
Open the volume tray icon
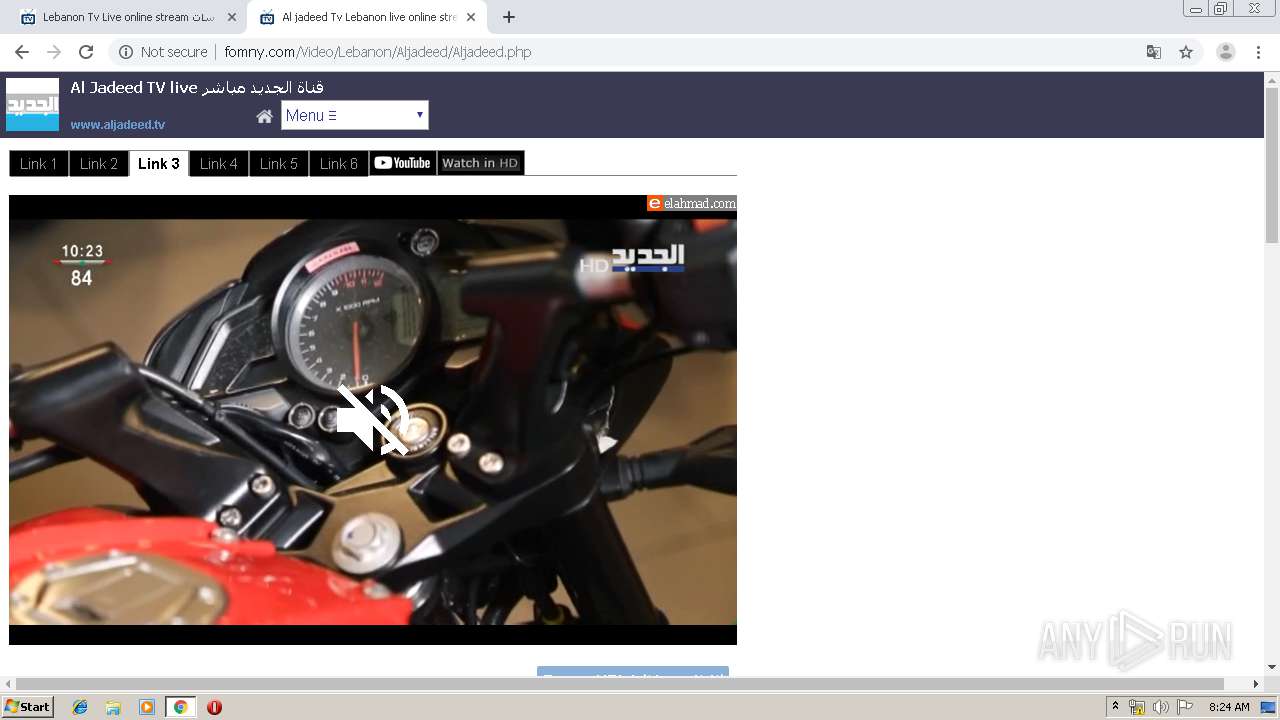pos(1160,707)
